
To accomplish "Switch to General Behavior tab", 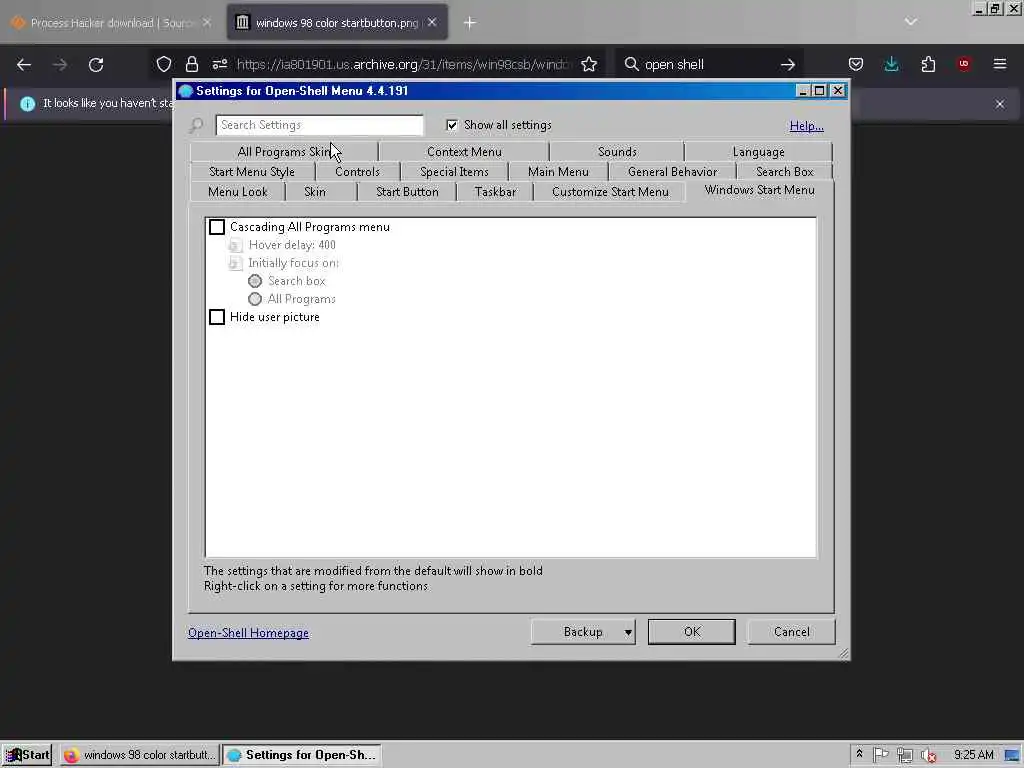I will tap(672, 172).
